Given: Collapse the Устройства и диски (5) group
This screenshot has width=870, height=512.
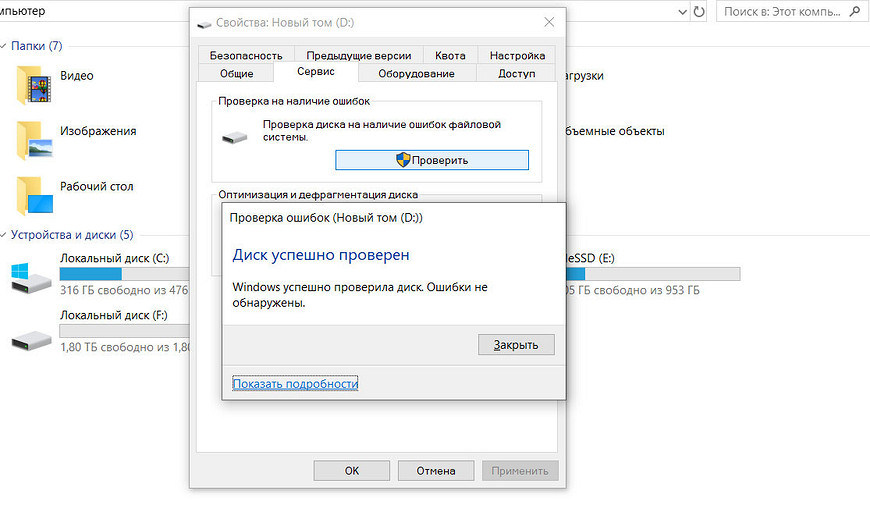Looking at the screenshot, I should tap(5, 235).
